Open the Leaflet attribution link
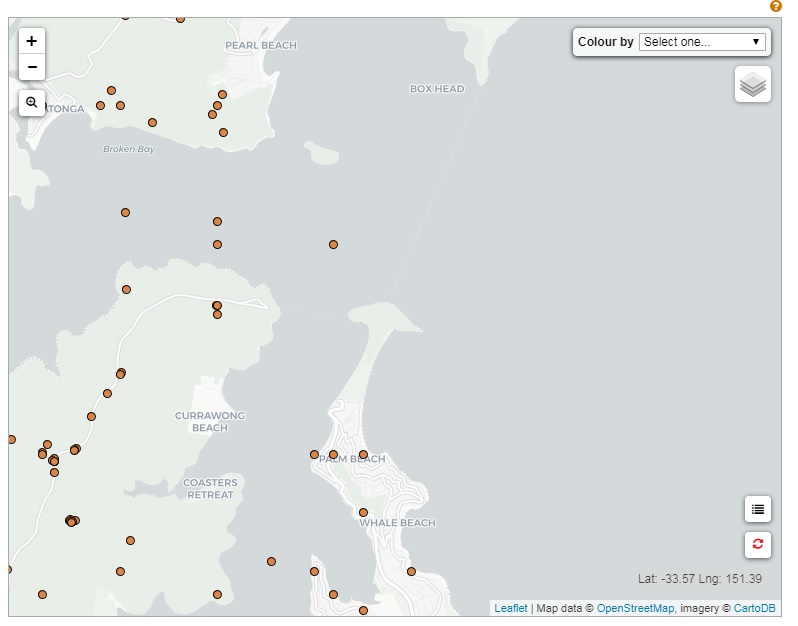Image resolution: width=798 pixels, height=626 pixels. coord(511,608)
